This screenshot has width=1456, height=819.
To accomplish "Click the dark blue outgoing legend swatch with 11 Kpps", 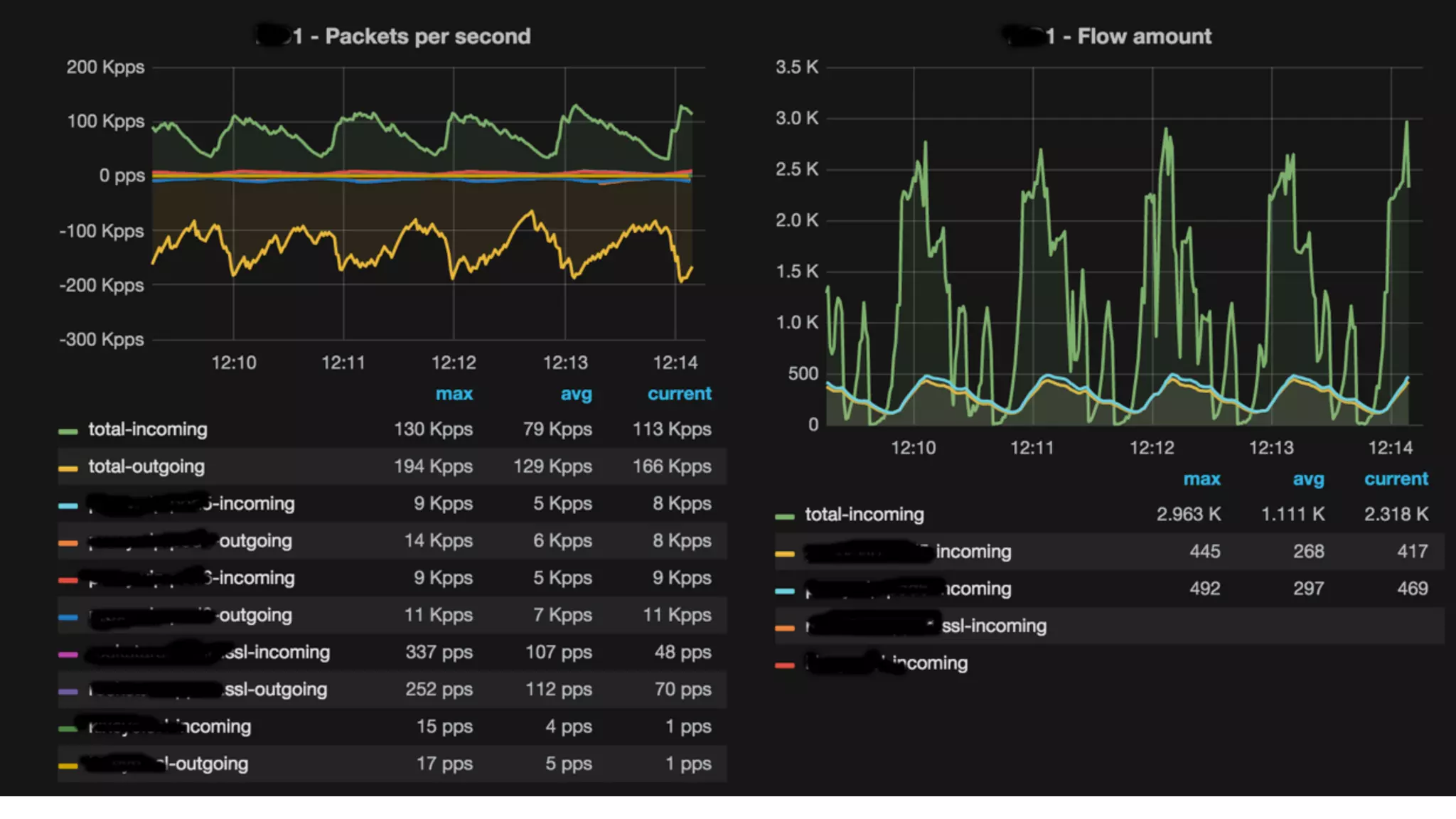I will click(x=68, y=617).
